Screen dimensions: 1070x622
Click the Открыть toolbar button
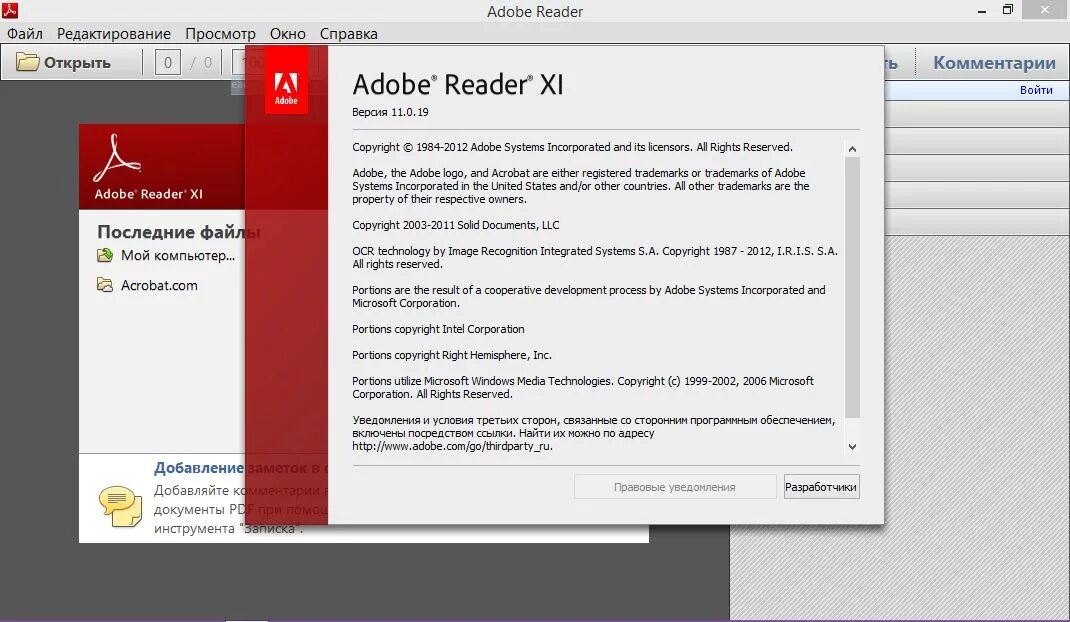point(63,63)
